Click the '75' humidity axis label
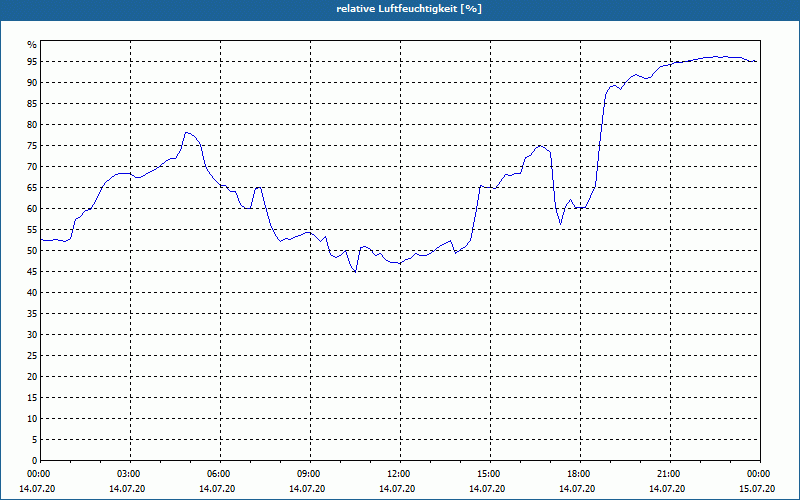800x500 pixels. pyautogui.click(x=32, y=146)
